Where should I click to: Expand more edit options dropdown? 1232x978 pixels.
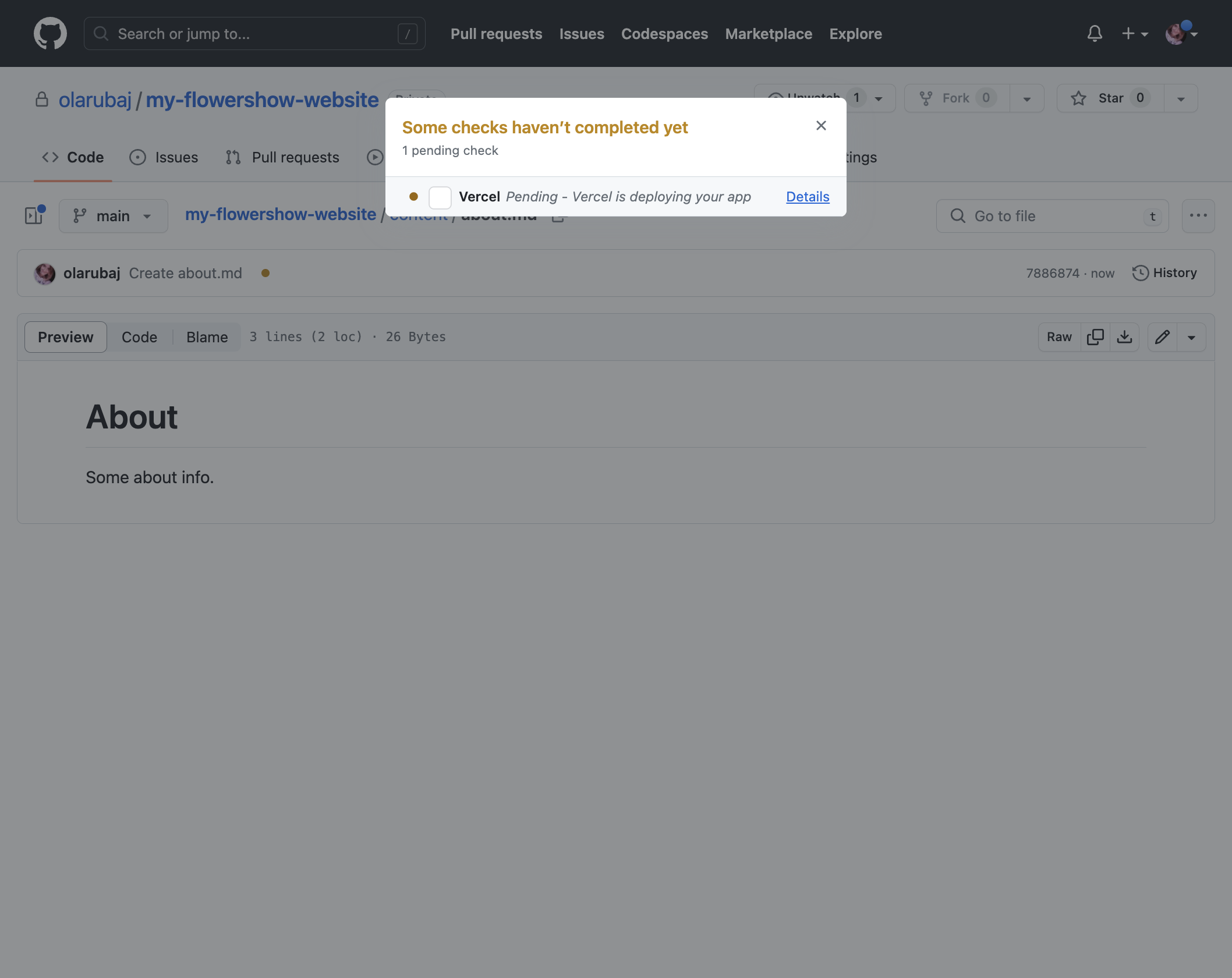[x=1192, y=337]
